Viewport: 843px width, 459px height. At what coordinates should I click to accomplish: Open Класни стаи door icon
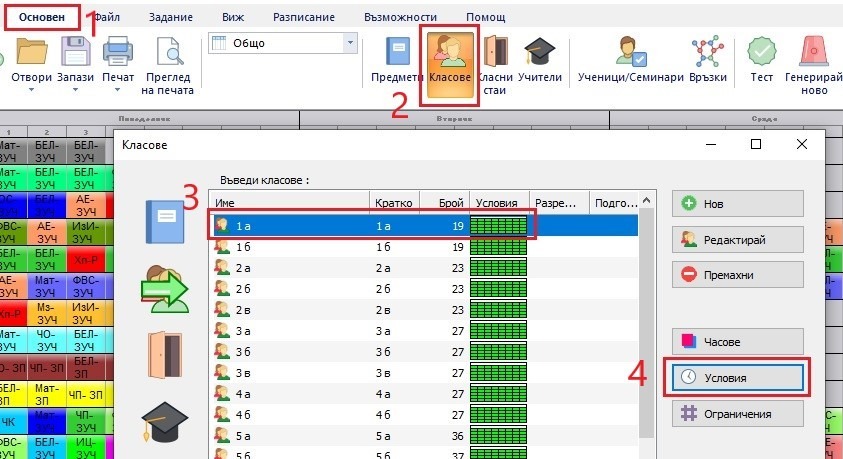[x=495, y=51]
